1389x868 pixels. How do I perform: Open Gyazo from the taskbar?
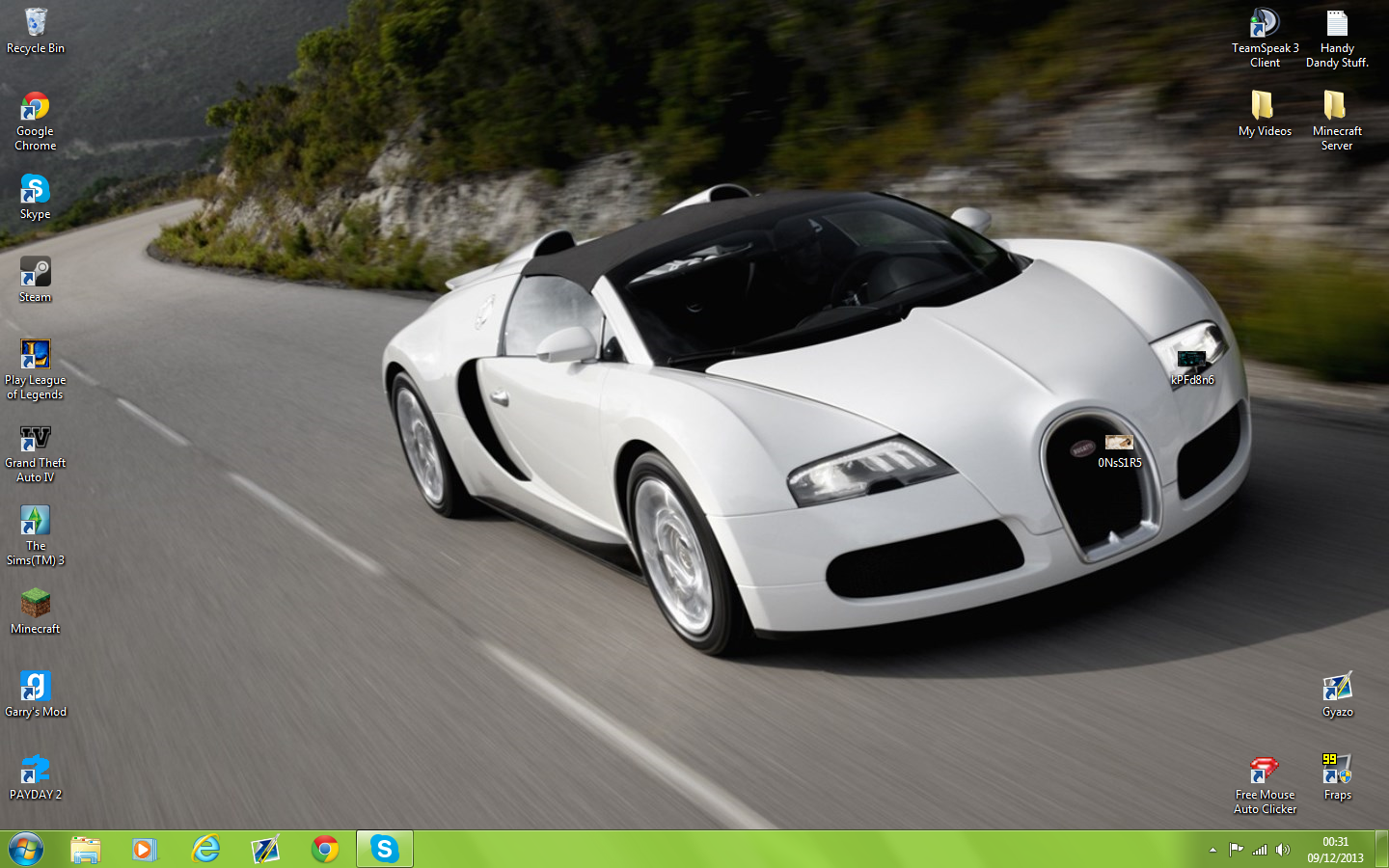pos(265,850)
